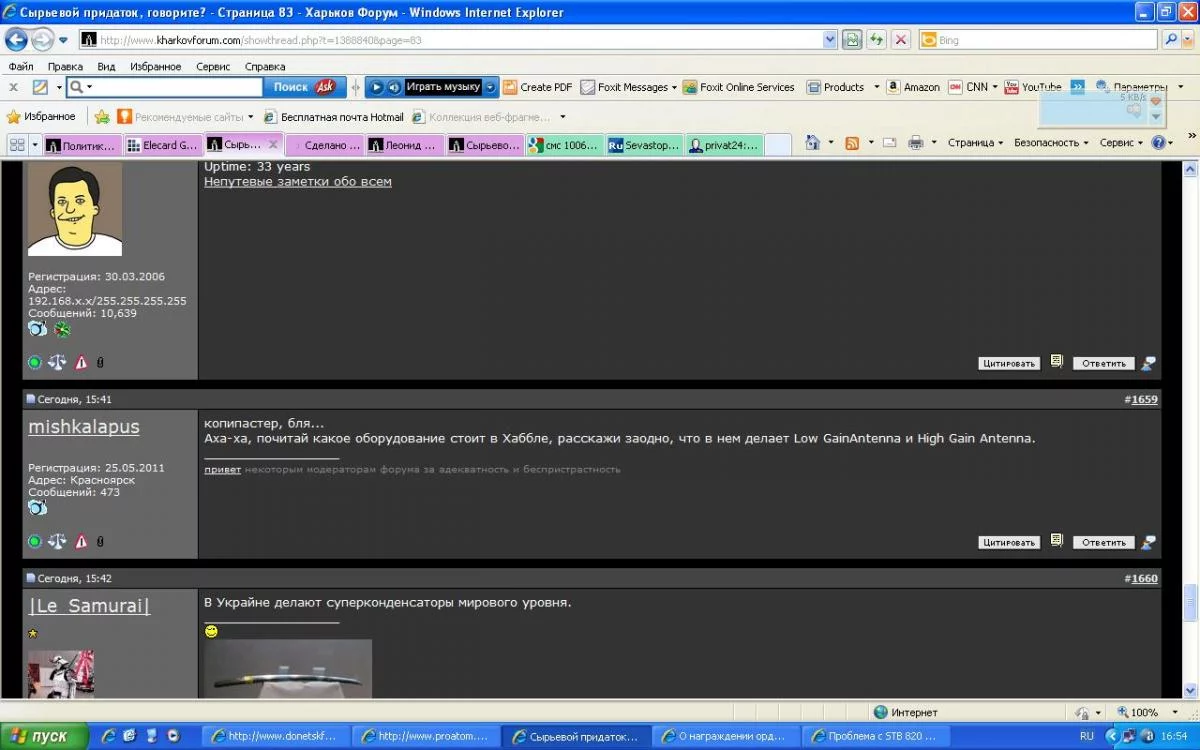This screenshot has width=1200, height=750.
Task: Click the Home icon in command bar
Action: point(812,143)
